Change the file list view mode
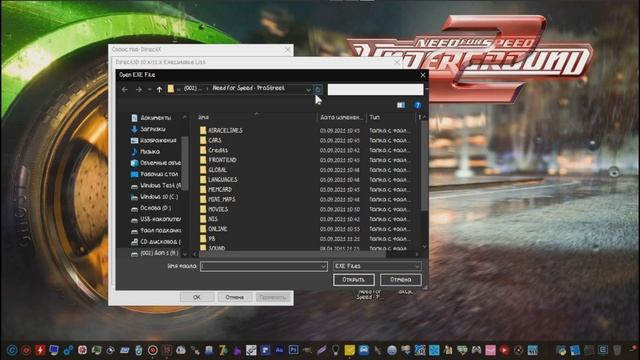The width and height of the screenshot is (640, 360). [x=401, y=105]
